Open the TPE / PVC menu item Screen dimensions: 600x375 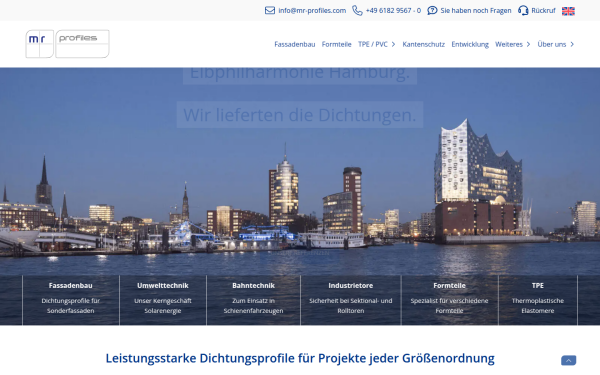pos(373,44)
